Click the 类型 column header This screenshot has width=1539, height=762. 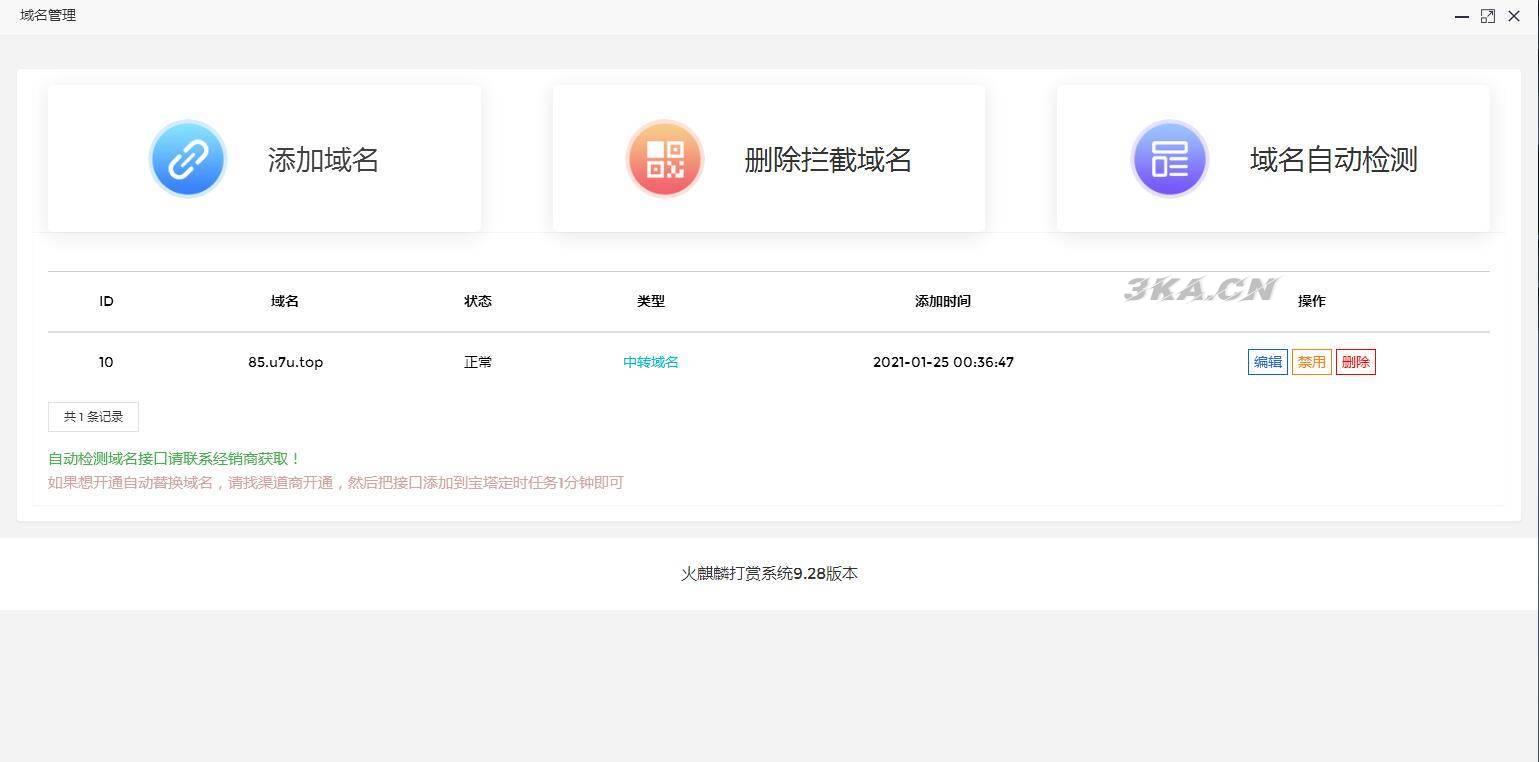651,301
